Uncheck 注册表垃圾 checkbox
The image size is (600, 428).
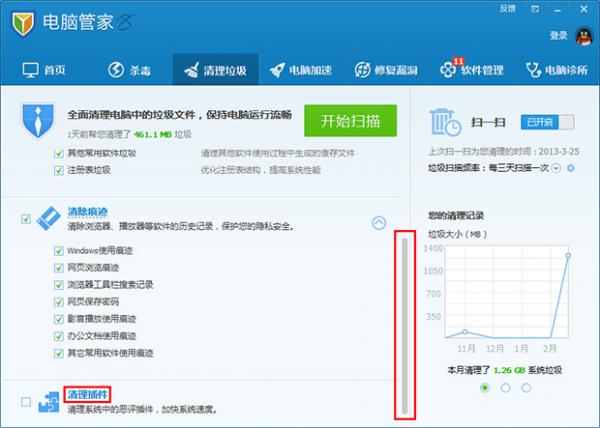[x=59, y=171]
